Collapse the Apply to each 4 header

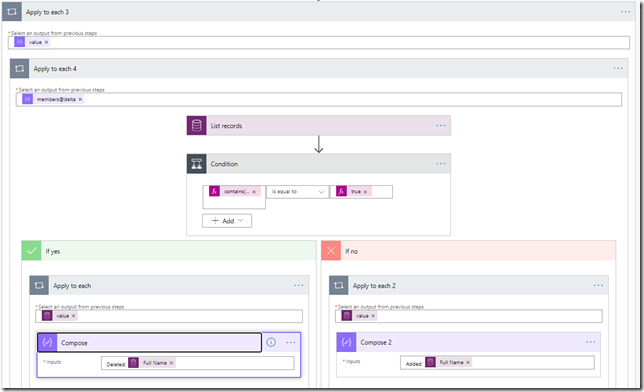point(319,69)
